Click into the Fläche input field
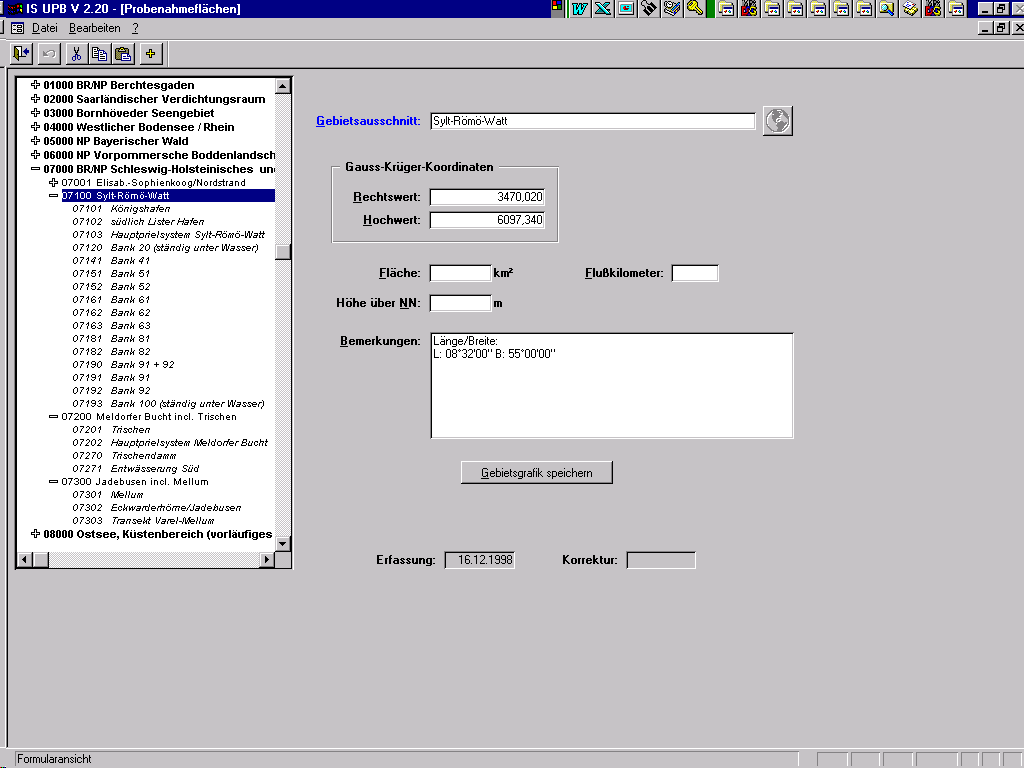 point(460,273)
